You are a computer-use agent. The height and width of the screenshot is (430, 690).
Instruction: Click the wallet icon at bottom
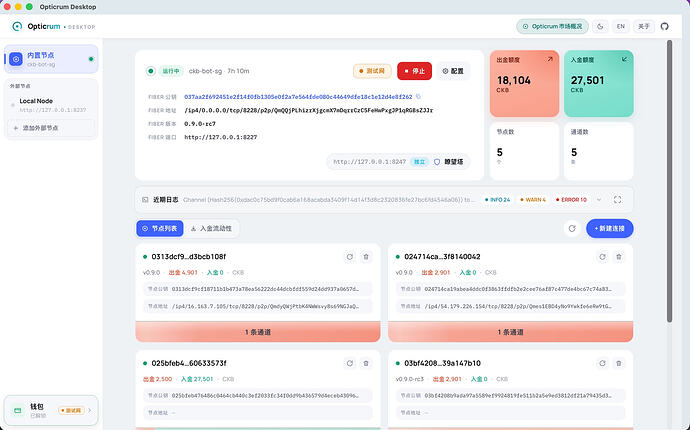click(x=18, y=410)
